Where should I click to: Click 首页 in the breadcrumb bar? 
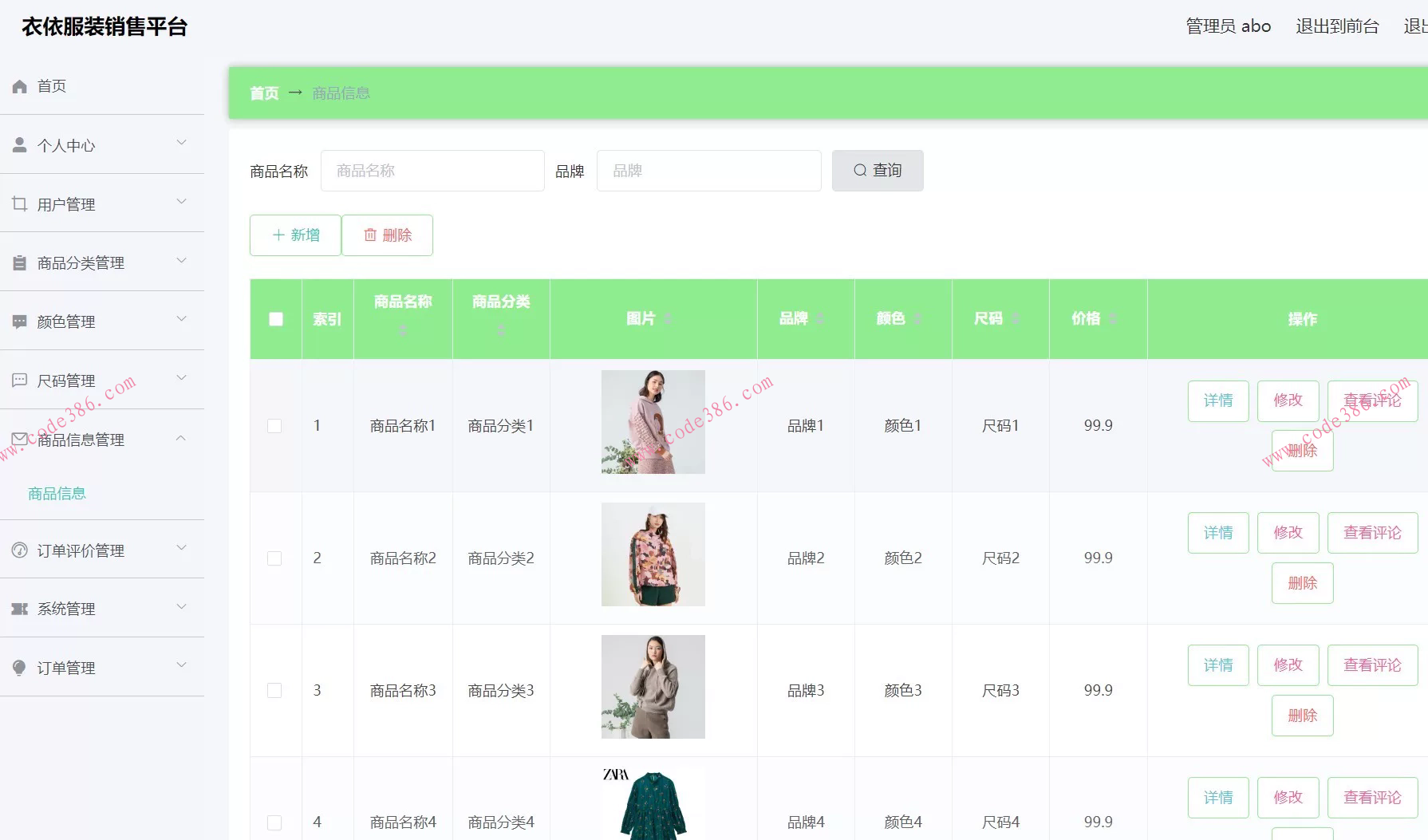[x=263, y=93]
